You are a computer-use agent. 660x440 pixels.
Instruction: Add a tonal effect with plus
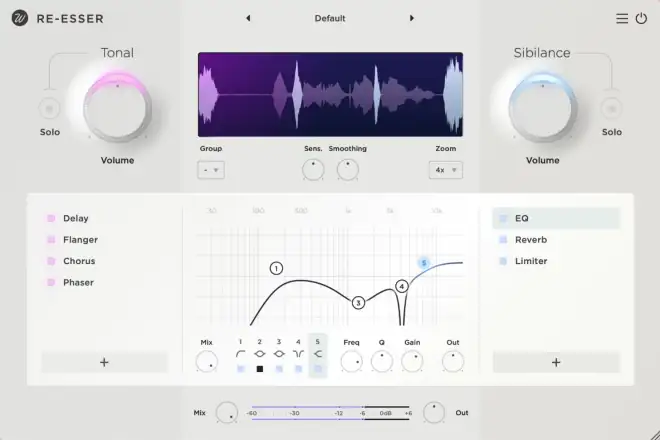pos(104,362)
